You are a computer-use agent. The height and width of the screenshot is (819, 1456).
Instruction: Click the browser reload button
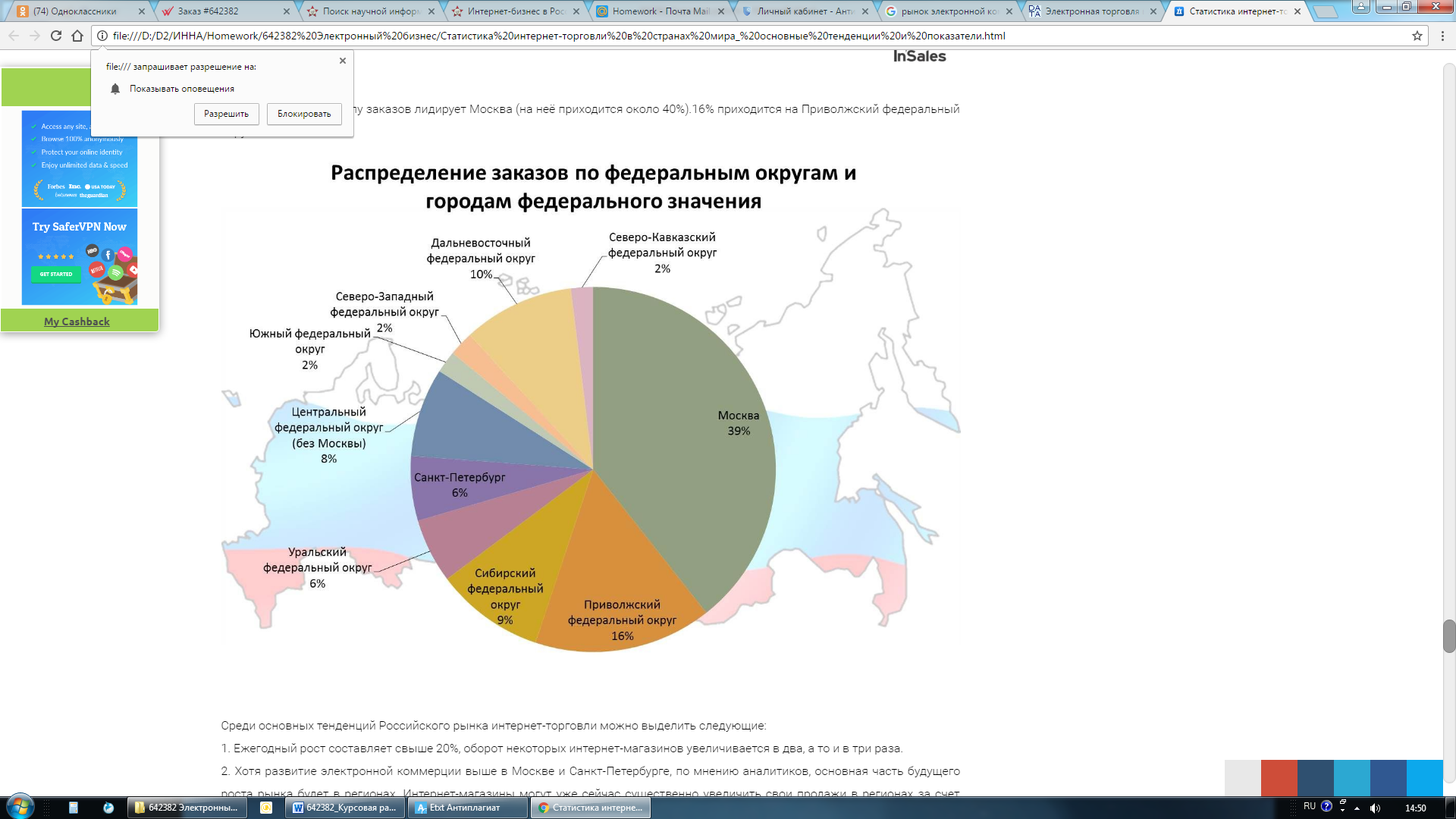[x=56, y=36]
